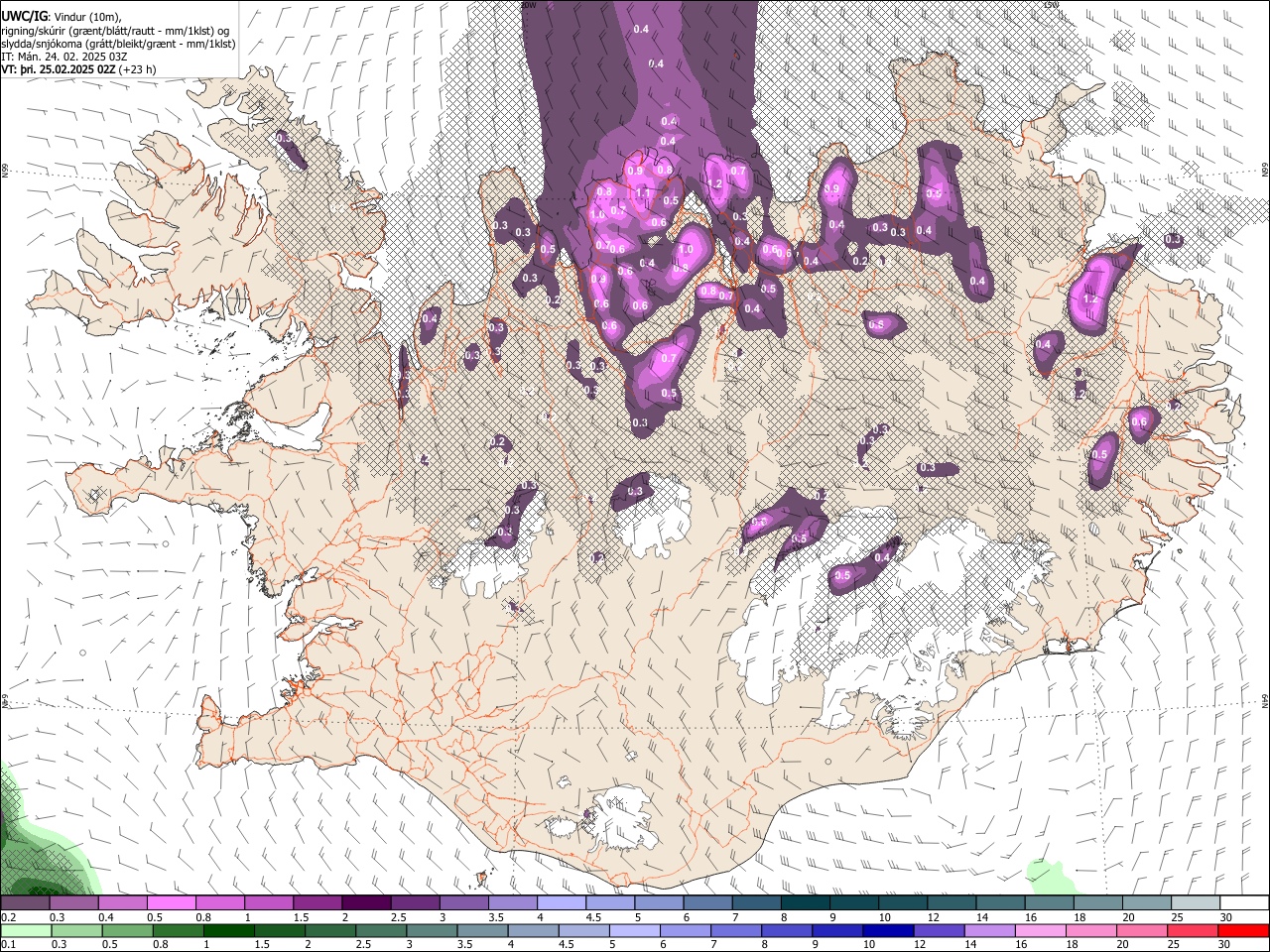Click the upper legend number 0.8
This screenshot has width=1270, height=952.
click(203, 917)
